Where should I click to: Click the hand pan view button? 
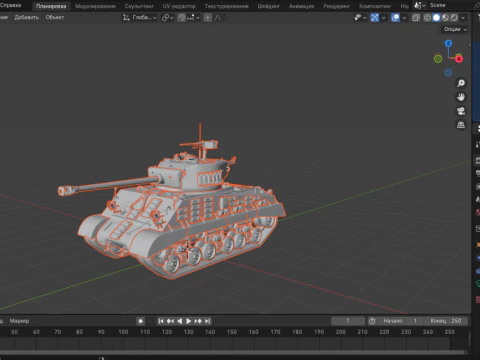(461, 97)
